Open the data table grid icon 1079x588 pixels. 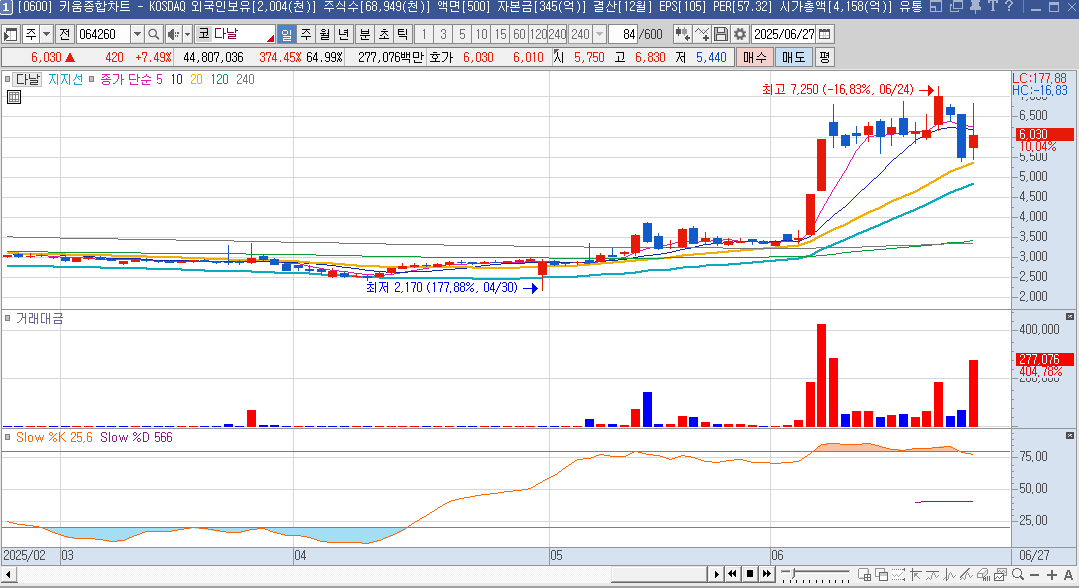tap(14, 97)
